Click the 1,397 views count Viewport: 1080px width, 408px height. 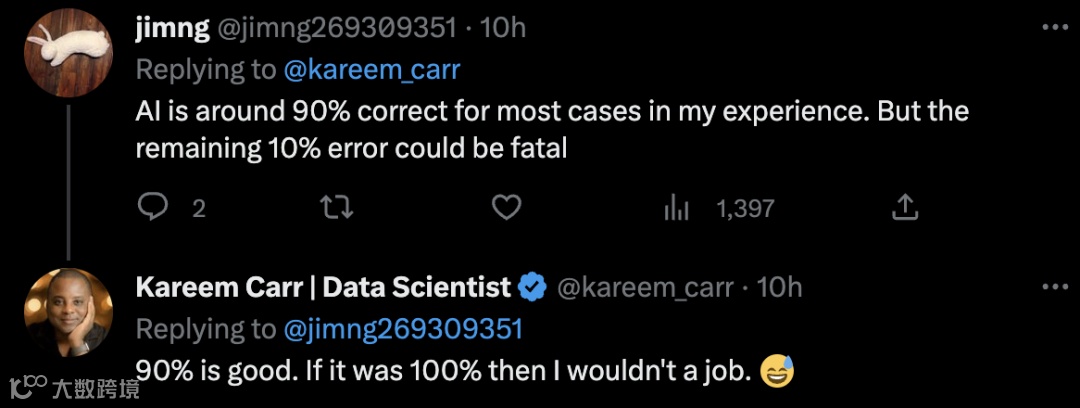pos(745,208)
